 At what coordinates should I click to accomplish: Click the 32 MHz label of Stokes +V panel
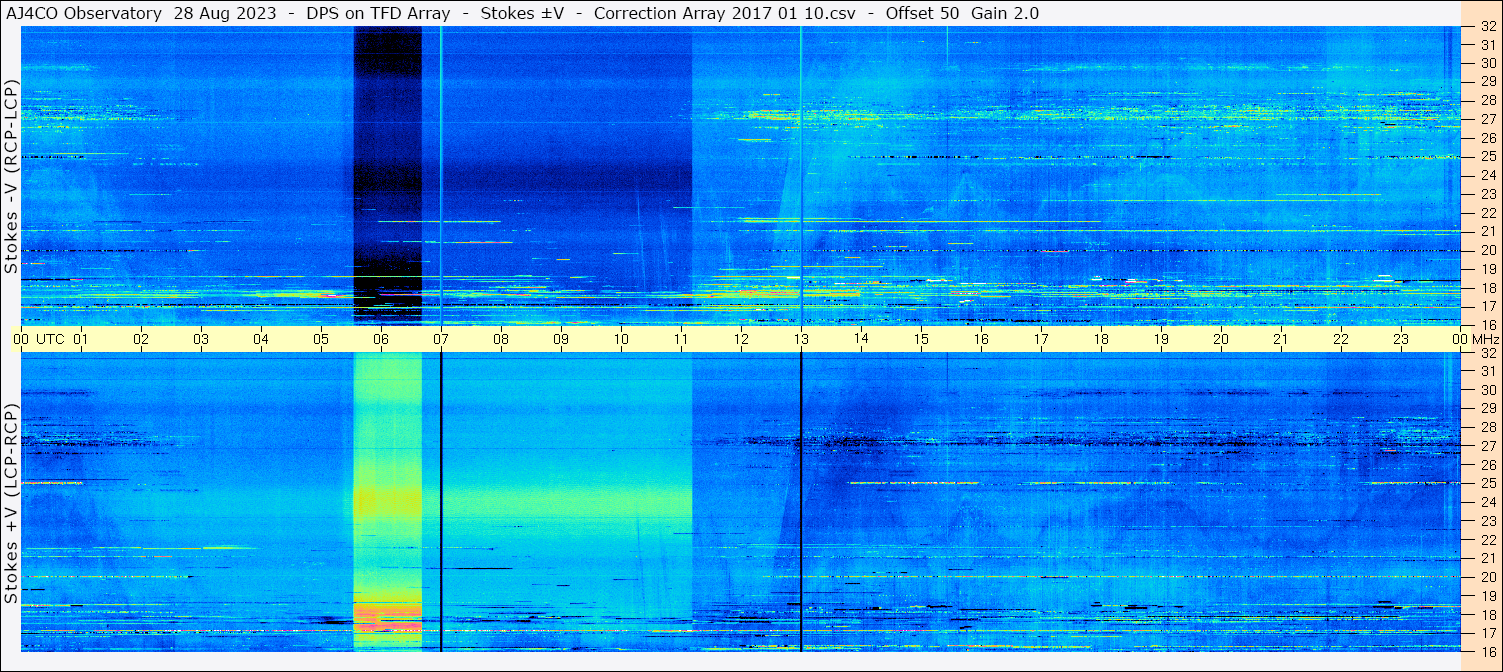[x=1487, y=353]
